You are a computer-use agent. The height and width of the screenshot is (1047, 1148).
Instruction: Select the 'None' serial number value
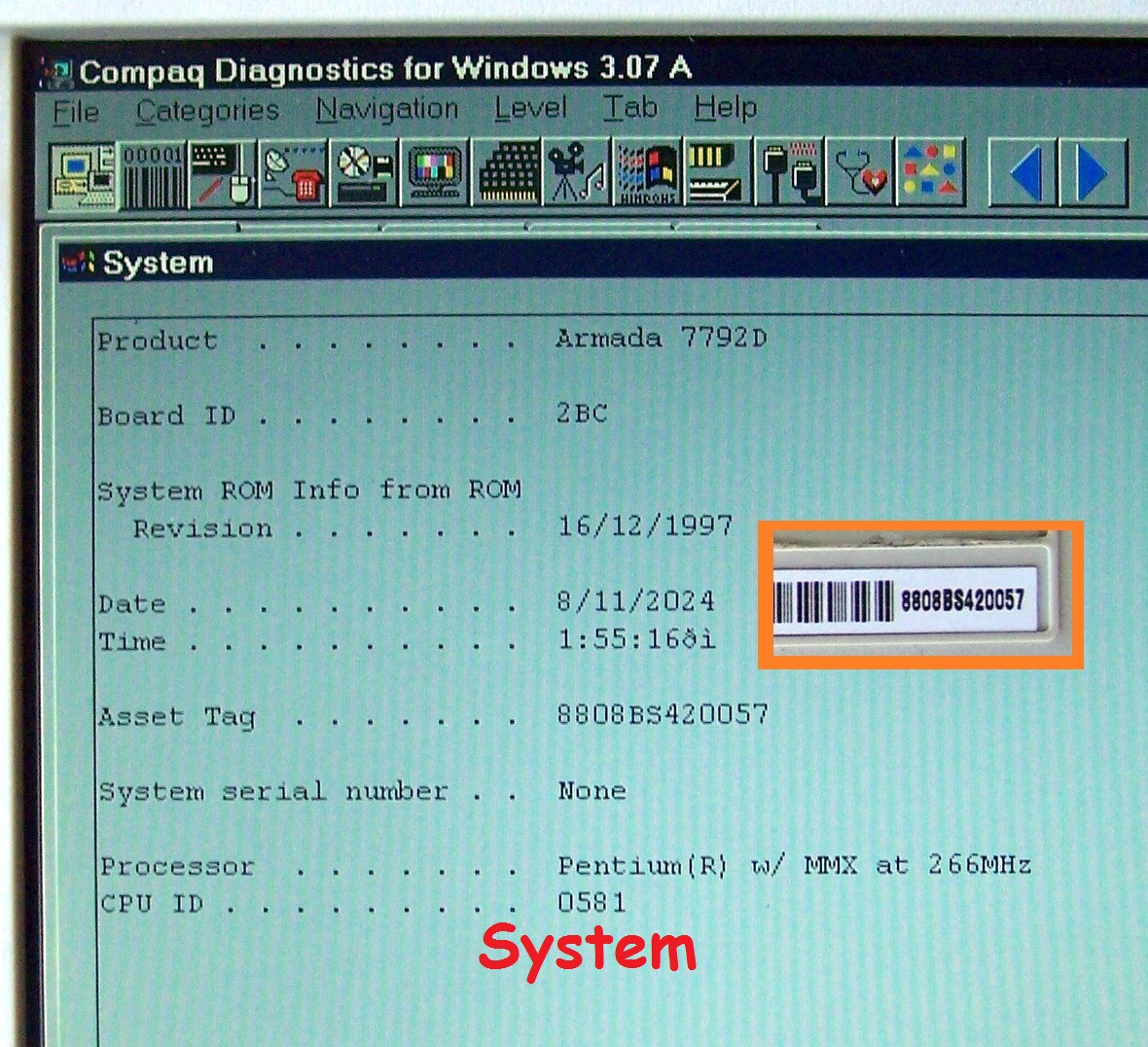tap(592, 791)
